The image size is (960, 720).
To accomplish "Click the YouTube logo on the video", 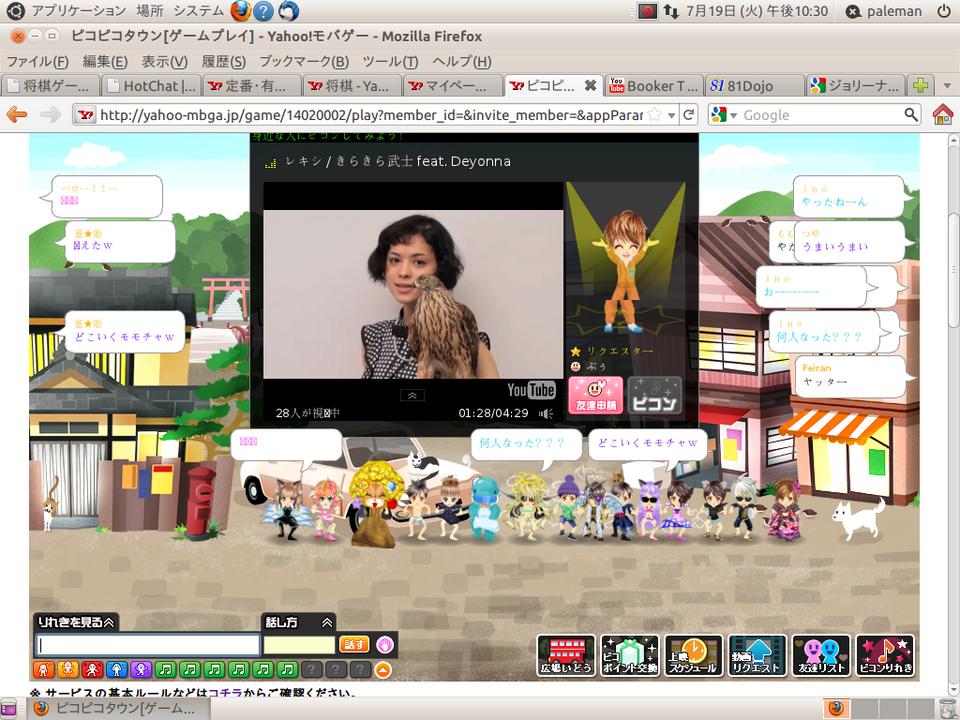I will (x=531, y=390).
